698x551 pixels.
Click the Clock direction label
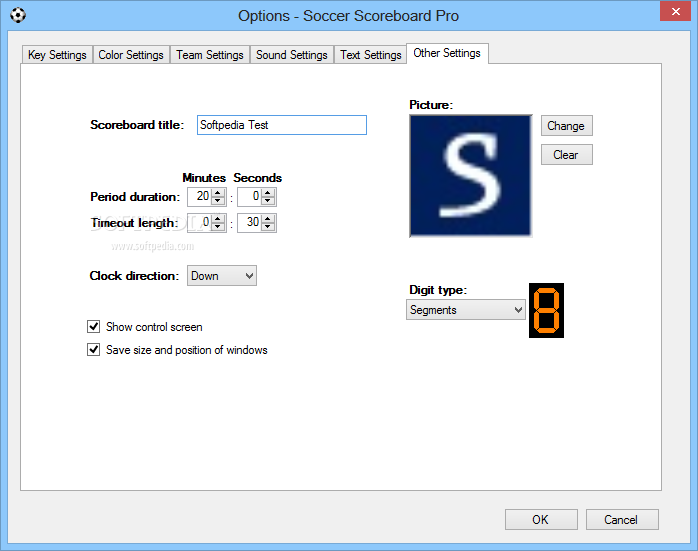click(x=134, y=276)
